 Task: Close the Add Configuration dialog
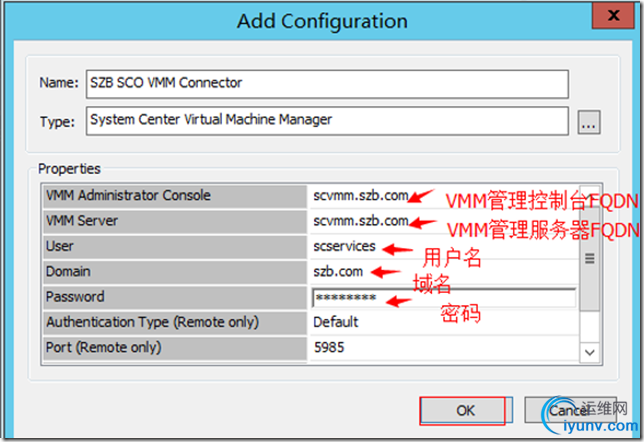point(613,16)
